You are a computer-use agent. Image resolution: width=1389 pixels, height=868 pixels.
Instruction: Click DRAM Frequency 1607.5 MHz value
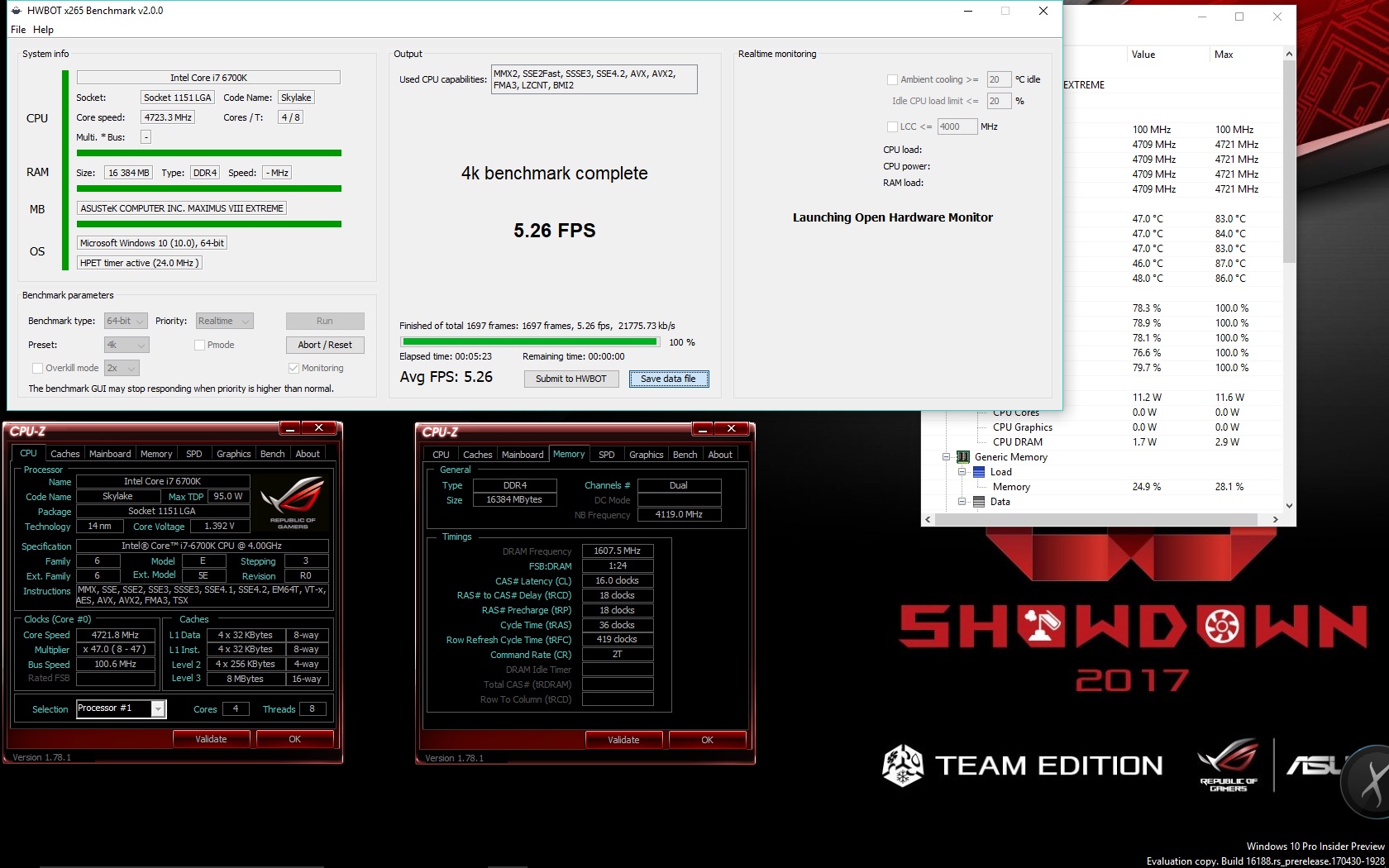(x=618, y=551)
